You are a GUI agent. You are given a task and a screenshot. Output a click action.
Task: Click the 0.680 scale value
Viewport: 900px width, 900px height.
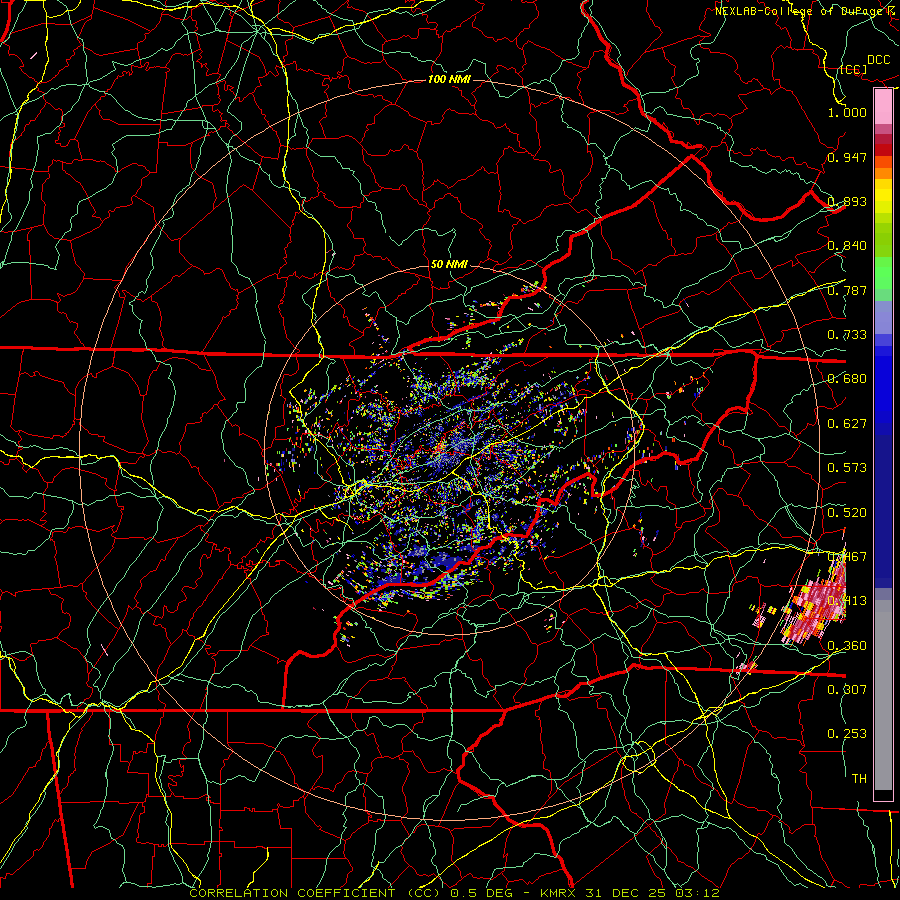pyautogui.click(x=847, y=379)
